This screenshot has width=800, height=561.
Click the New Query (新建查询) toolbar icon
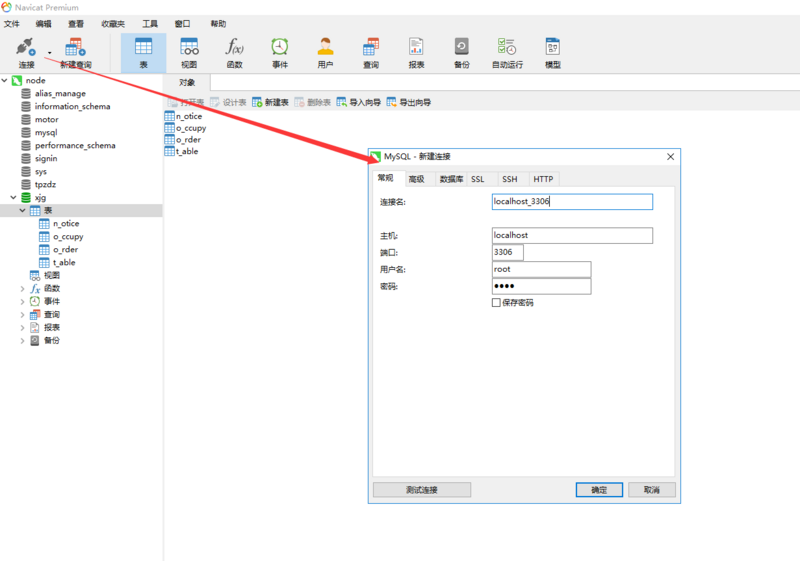click(76, 47)
